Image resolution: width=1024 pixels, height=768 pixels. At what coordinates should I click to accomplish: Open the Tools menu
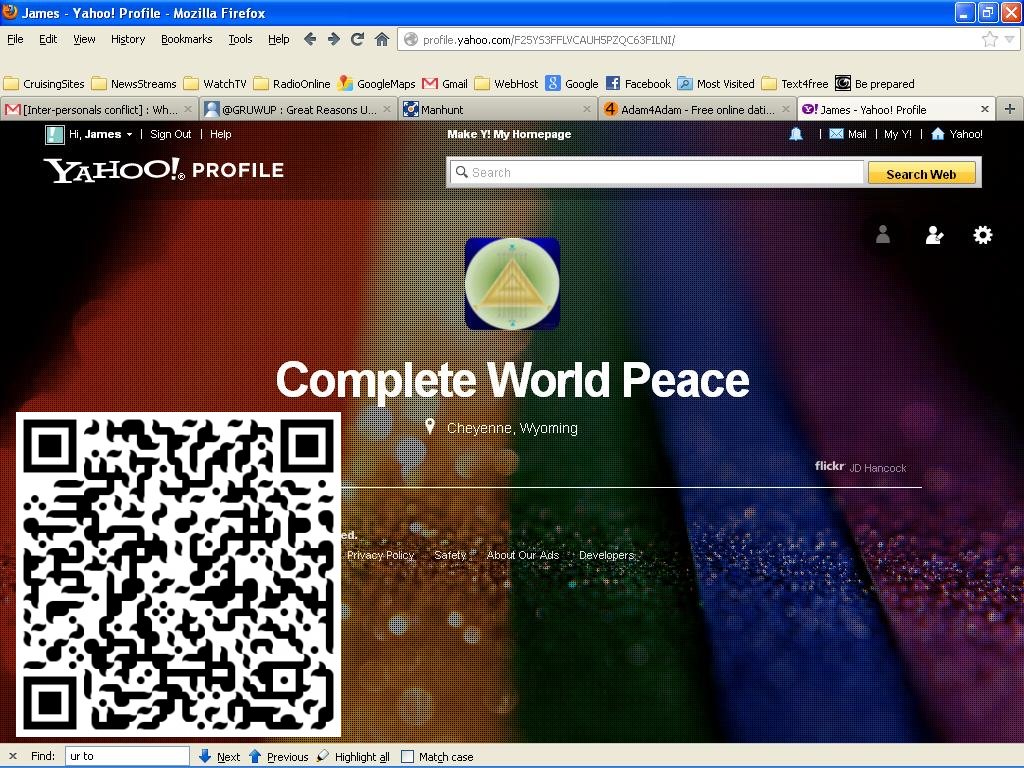pos(240,39)
